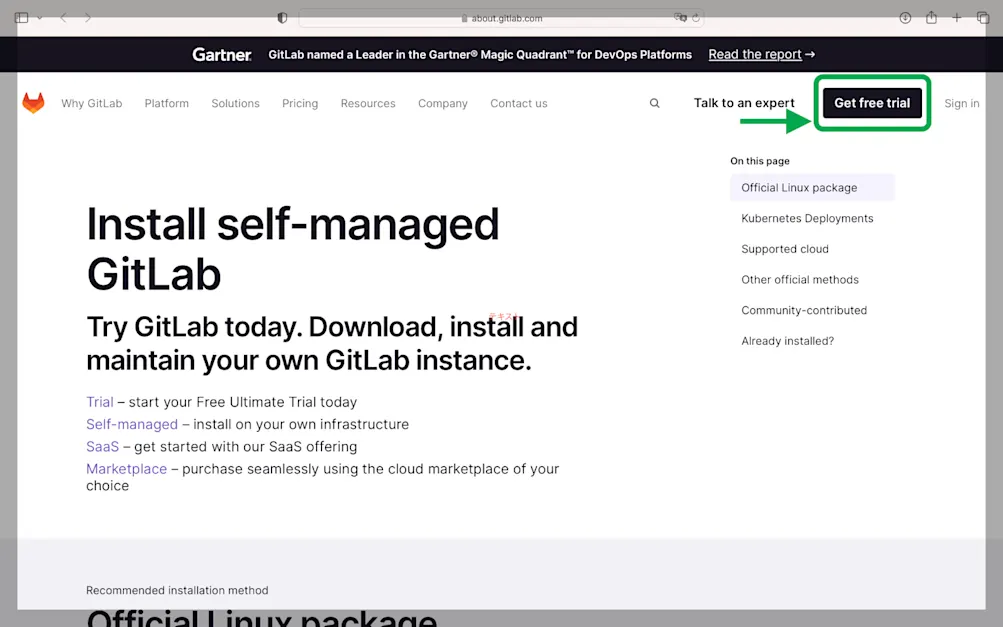Open the site search magnifier
Screen dimensions: 1003x627
(x=654, y=103)
